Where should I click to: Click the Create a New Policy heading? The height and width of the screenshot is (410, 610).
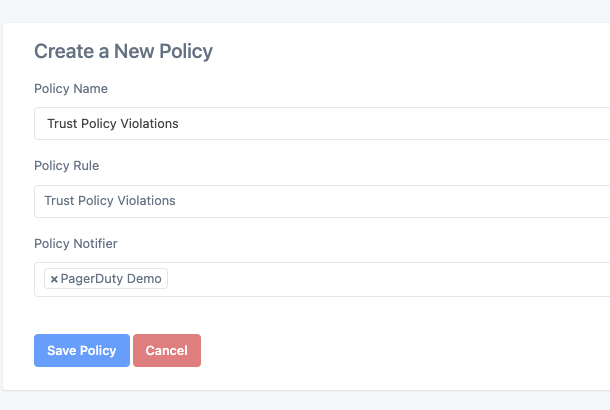123,51
